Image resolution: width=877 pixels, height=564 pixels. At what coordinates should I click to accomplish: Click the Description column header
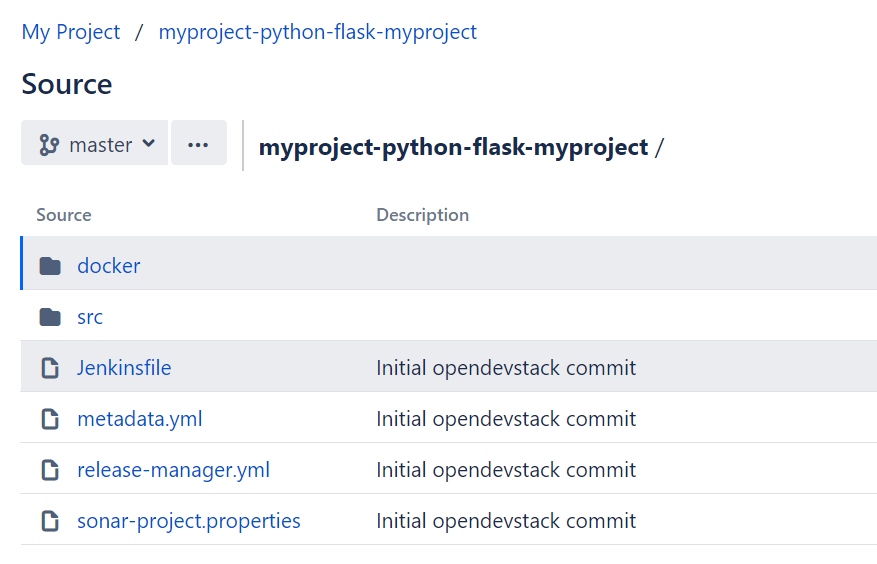tap(422, 215)
